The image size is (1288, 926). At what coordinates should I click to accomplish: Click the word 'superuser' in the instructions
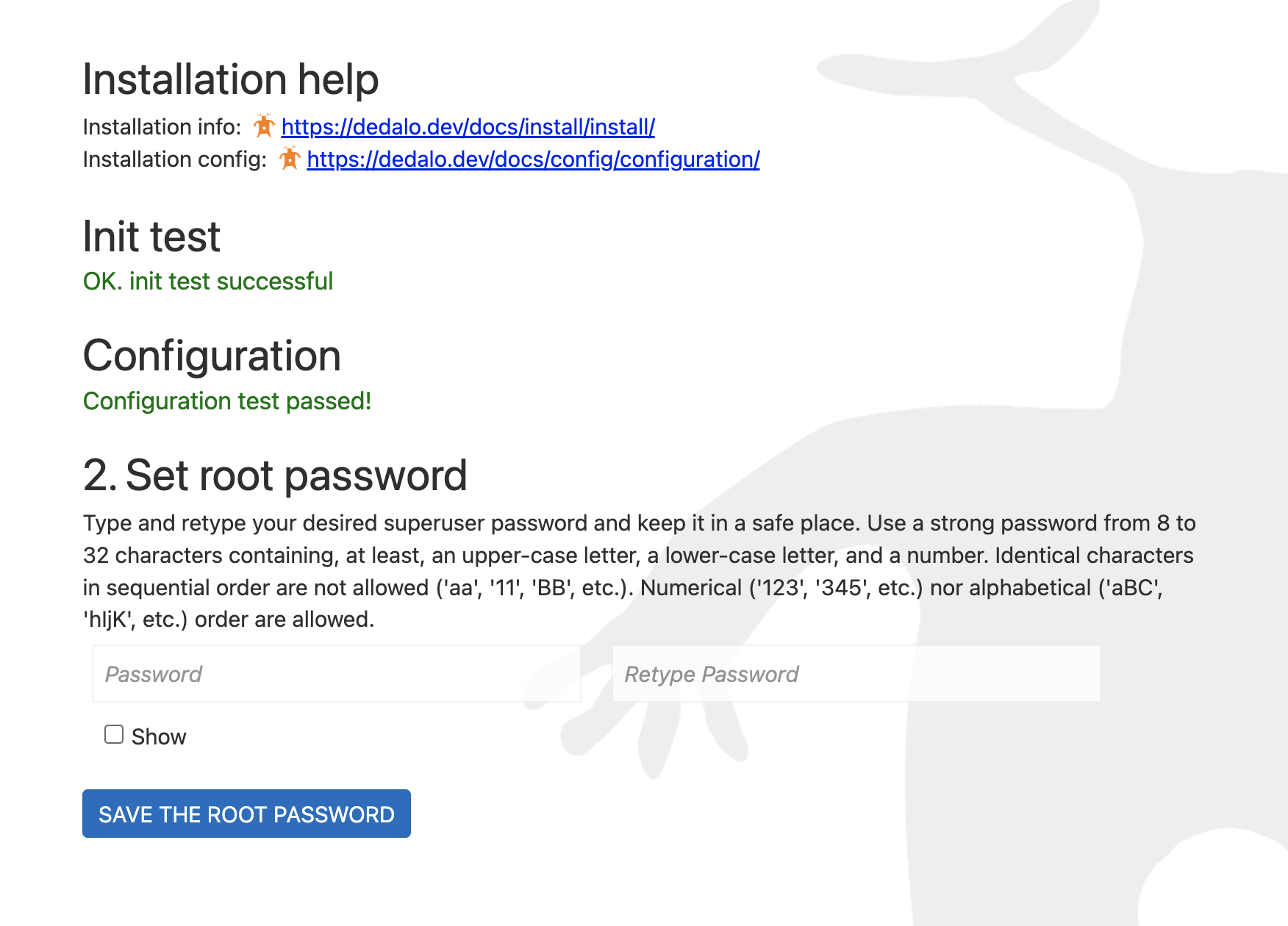pyautogui.click(x=434, y=523)
